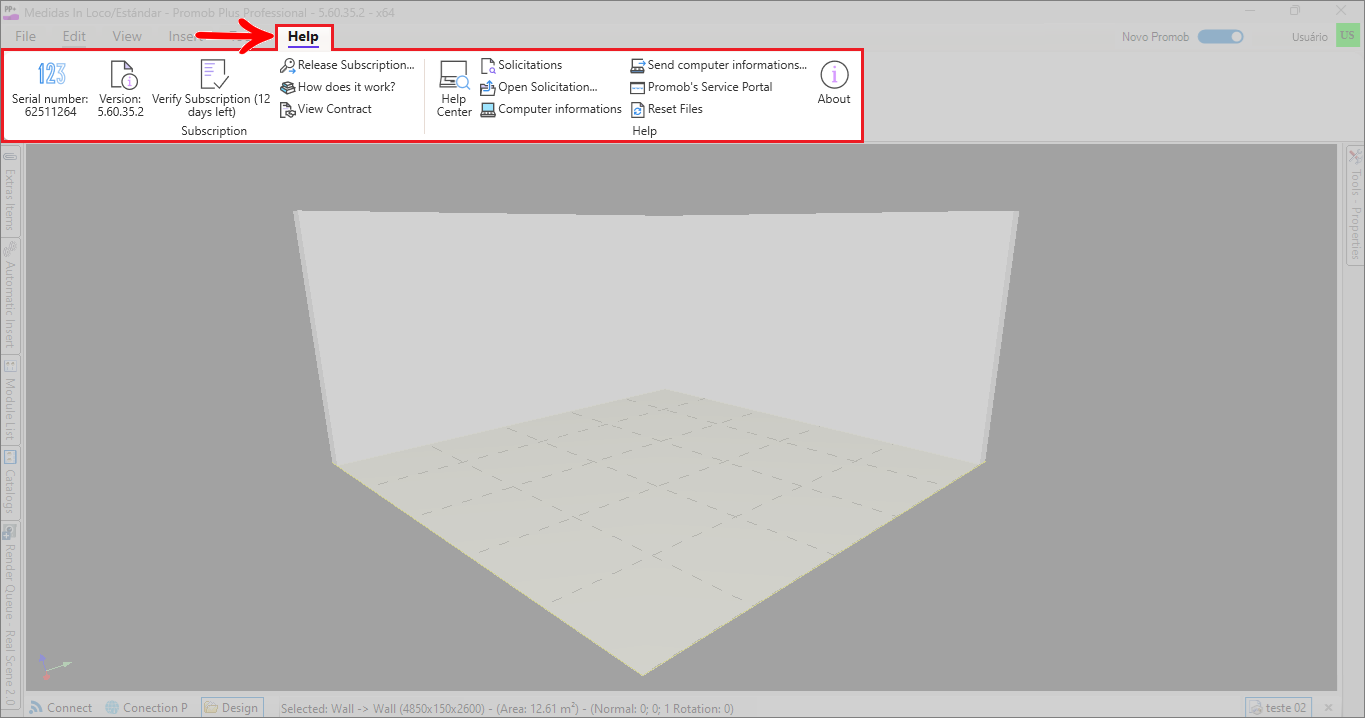Select the Help ribbon tab
Screen dimensions: 1365x718
click(x=303, y=37)
